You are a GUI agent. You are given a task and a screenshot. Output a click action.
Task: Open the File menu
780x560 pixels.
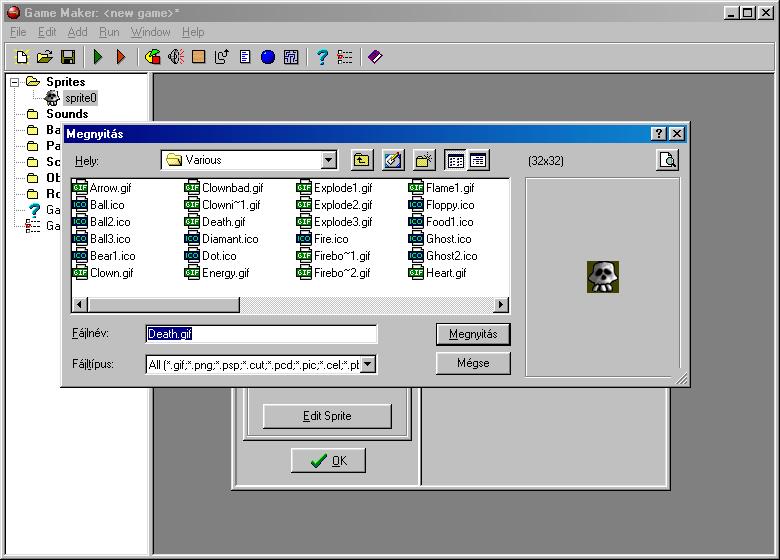click(18, 32)
